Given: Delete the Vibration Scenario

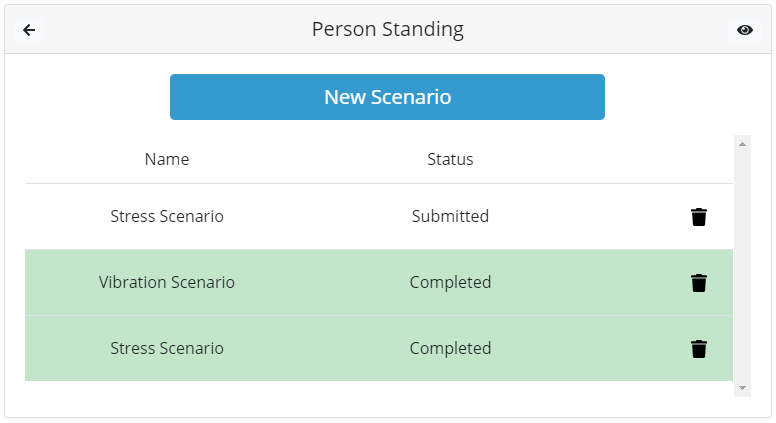Looking at the screenshot, I should [699, 282].
